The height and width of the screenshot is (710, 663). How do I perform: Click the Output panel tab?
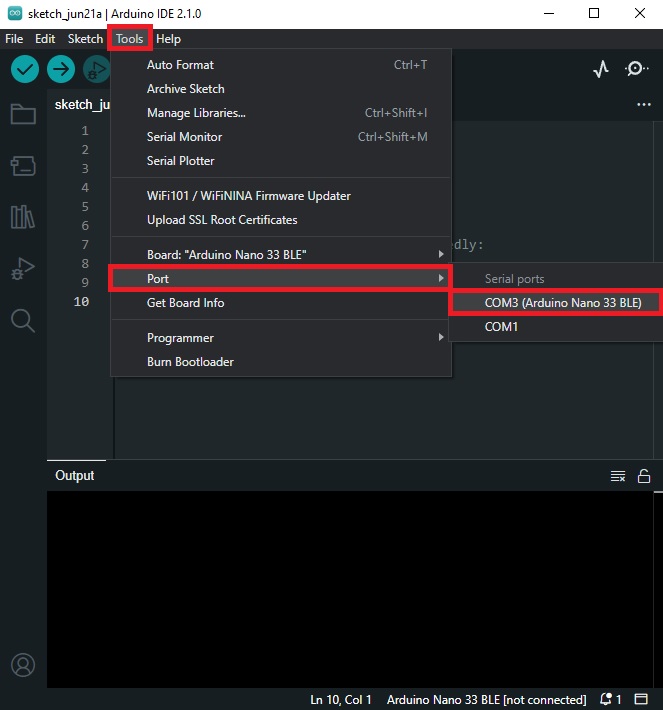click(75, 475)
